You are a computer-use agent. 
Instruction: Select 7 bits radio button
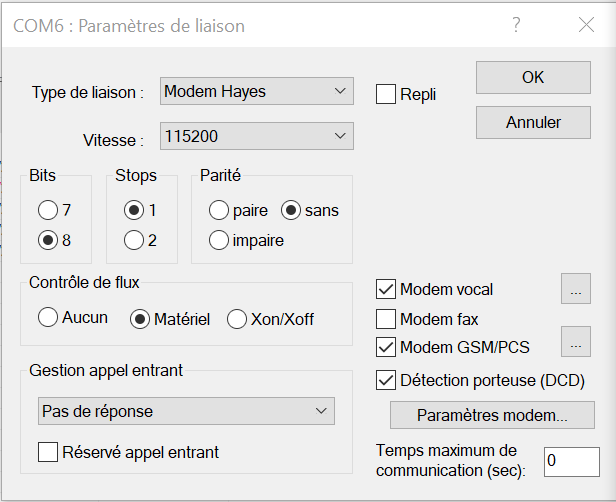click(x=48, y=211)
